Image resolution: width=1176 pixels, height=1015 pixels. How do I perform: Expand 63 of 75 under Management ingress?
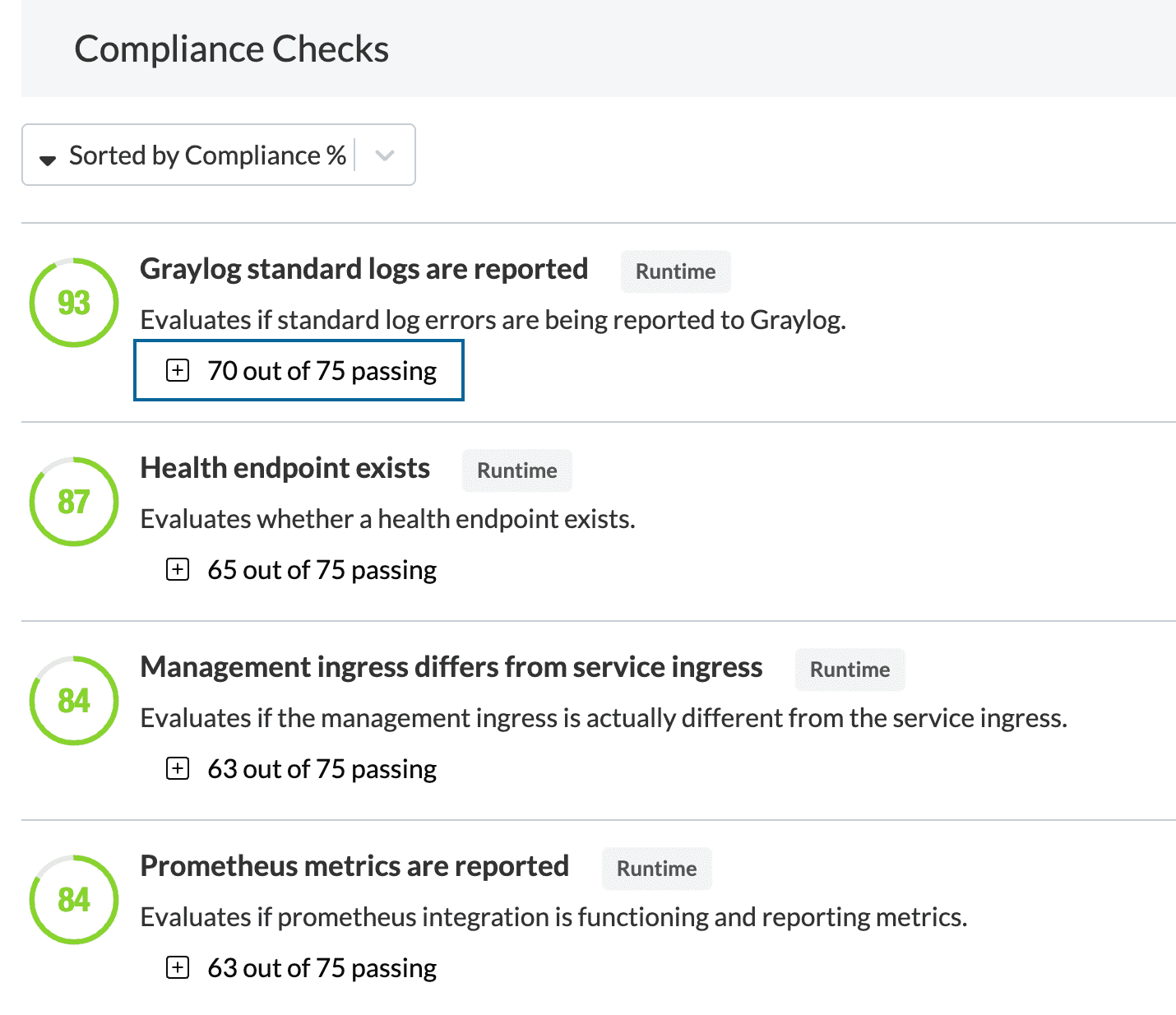point(301,768)
